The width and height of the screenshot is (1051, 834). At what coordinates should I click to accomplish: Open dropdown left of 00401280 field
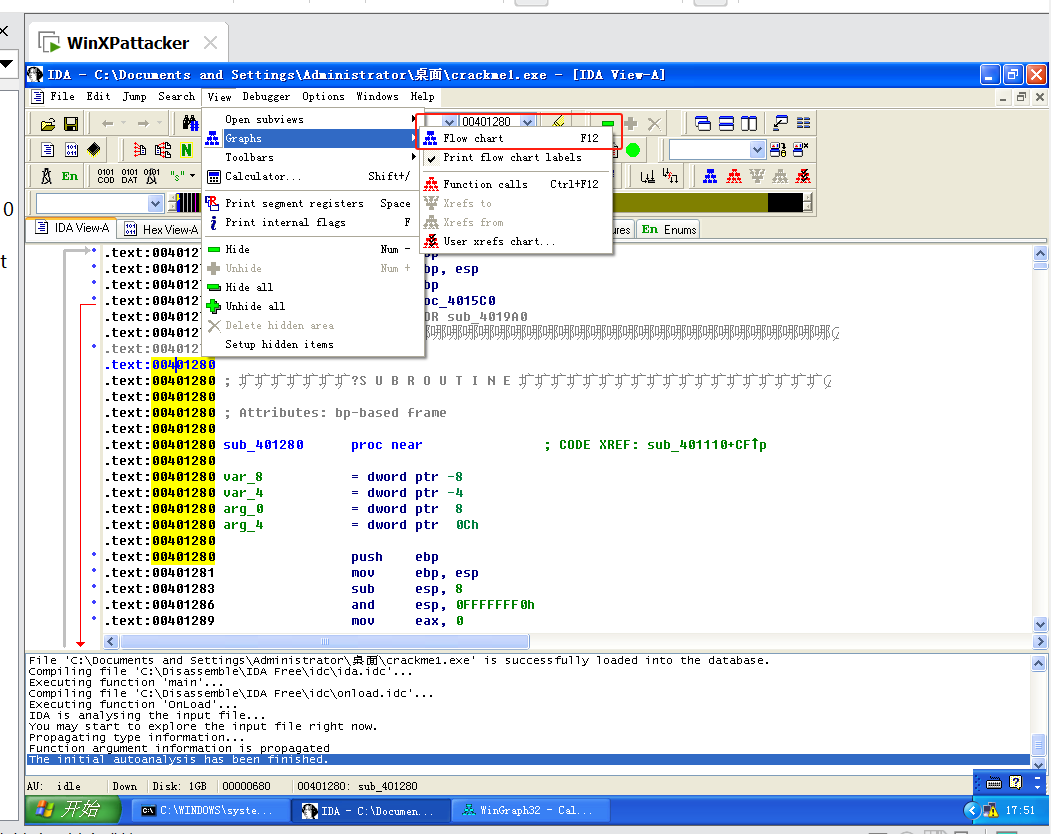(449, 122)
